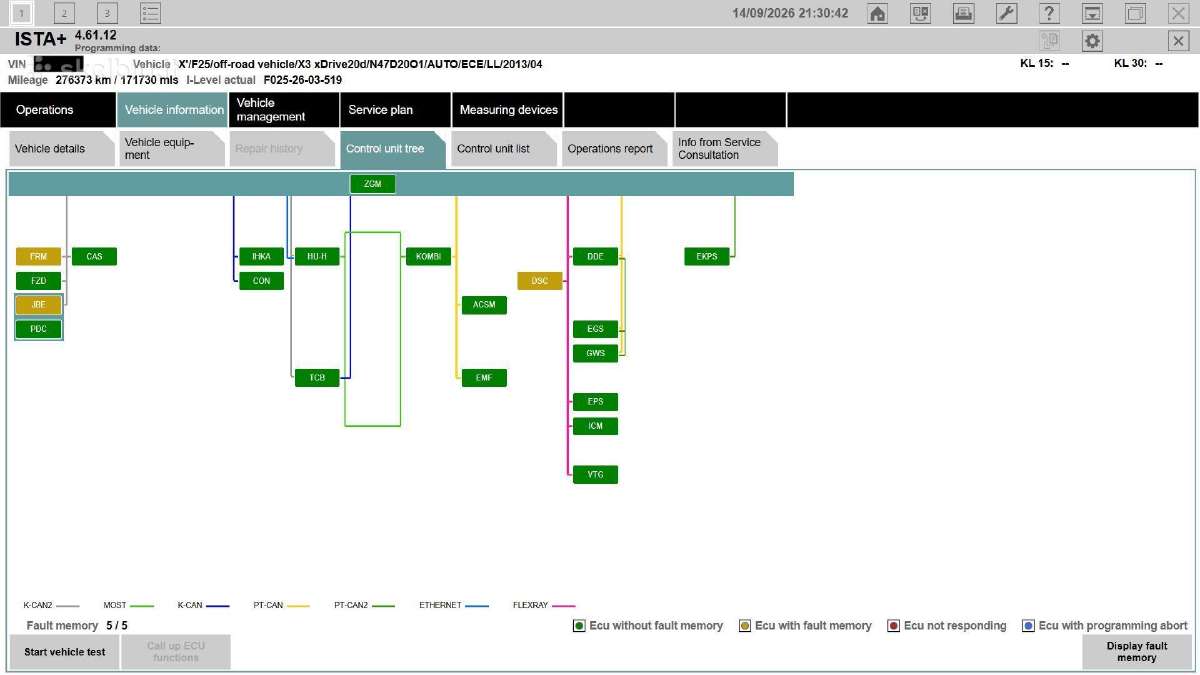This screenshot has height=675, width=1200.
Task: Click the print icon in top toolbar
Action: pyautogui.click(x=963, y=14)
